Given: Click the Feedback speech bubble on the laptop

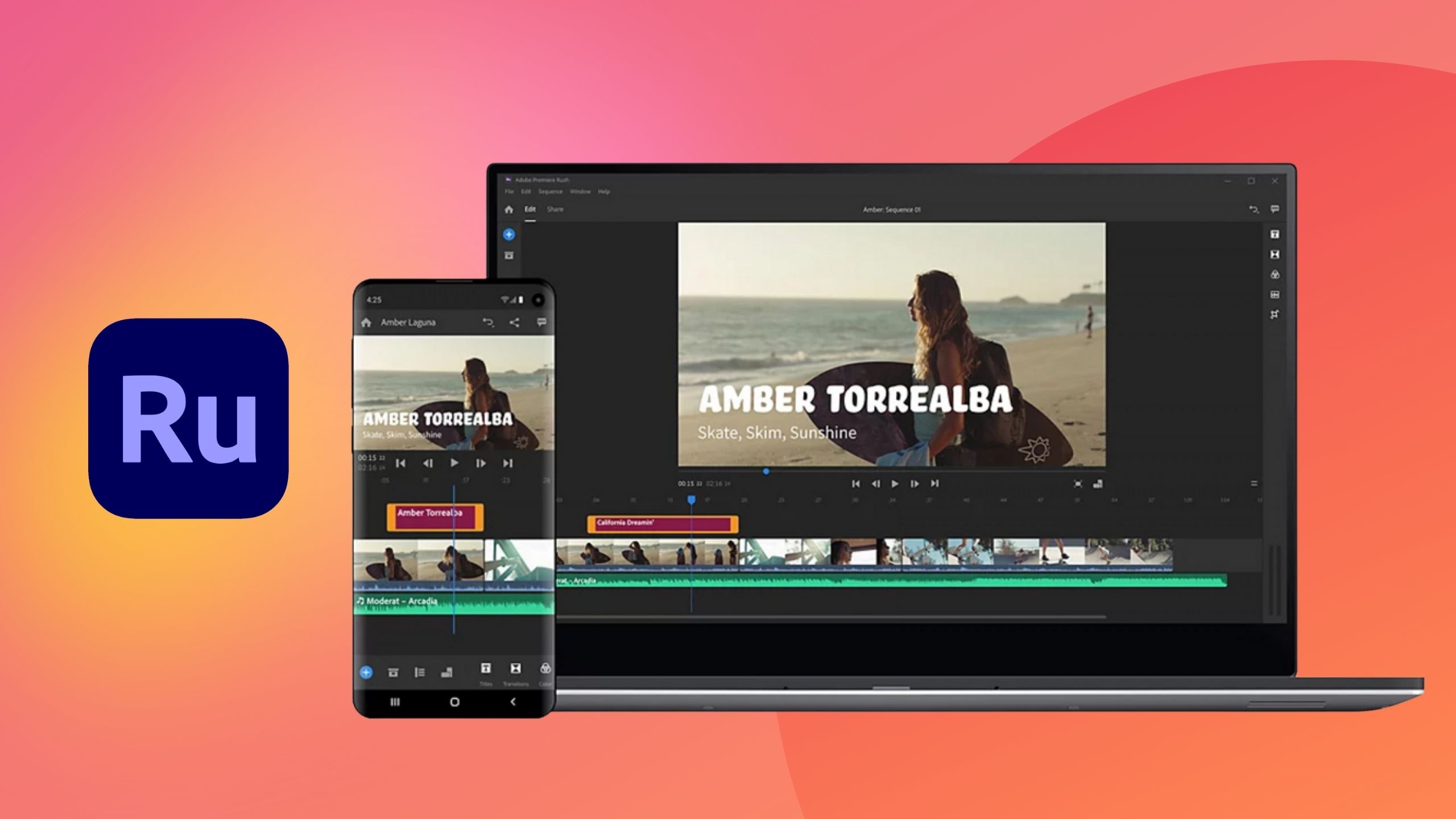Looking at the screenshot, I should click(x=1275, y=209).
